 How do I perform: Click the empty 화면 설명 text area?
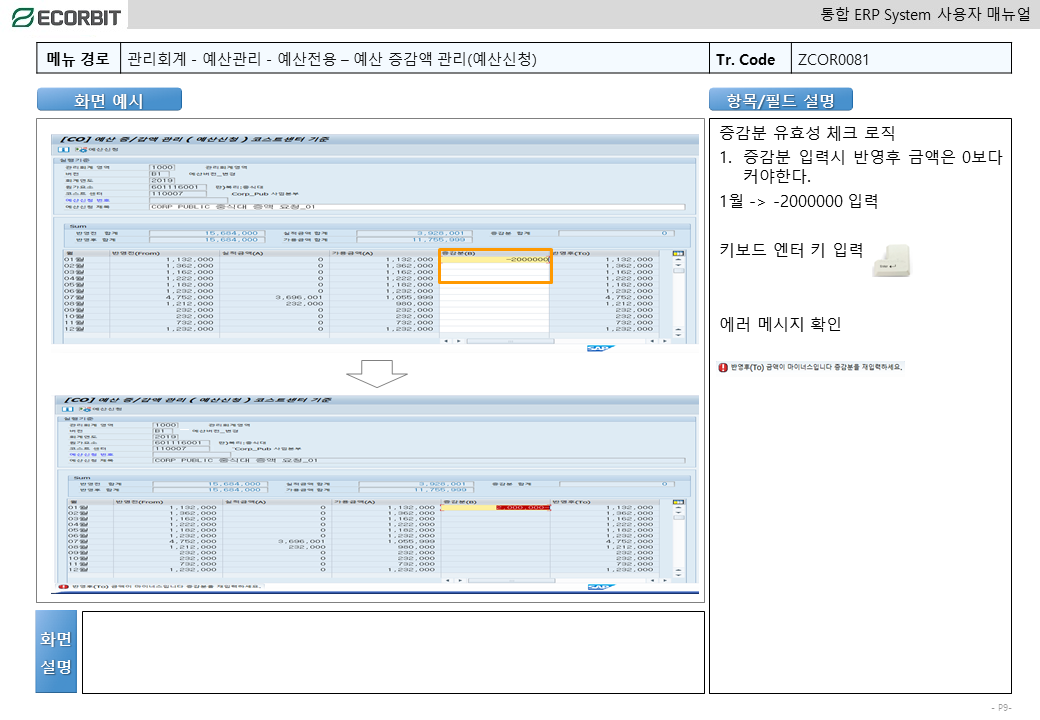click(393, 652)
